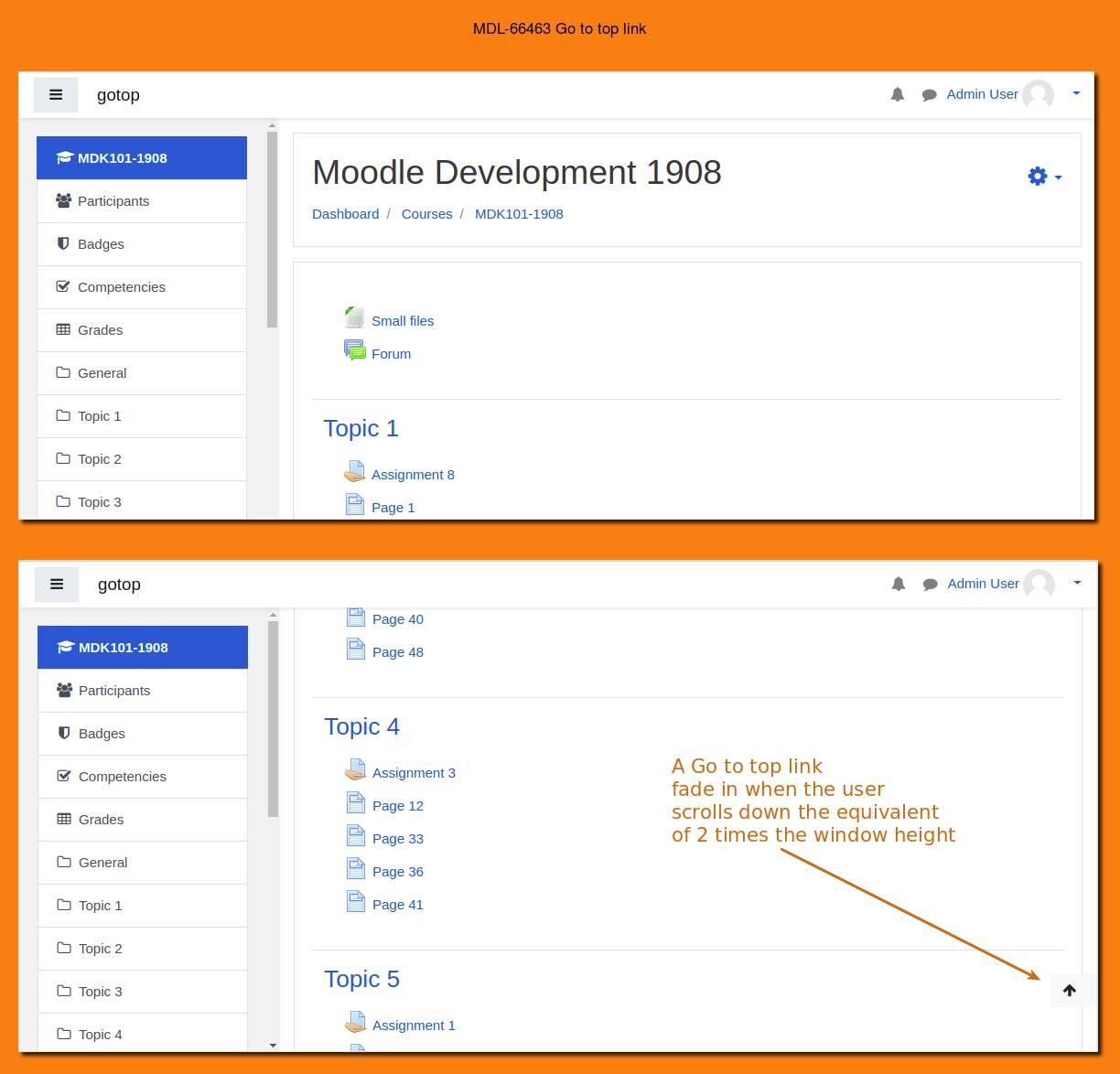Click the Page 33 icon
1120x1074 pixels.
tap(356, 835)
